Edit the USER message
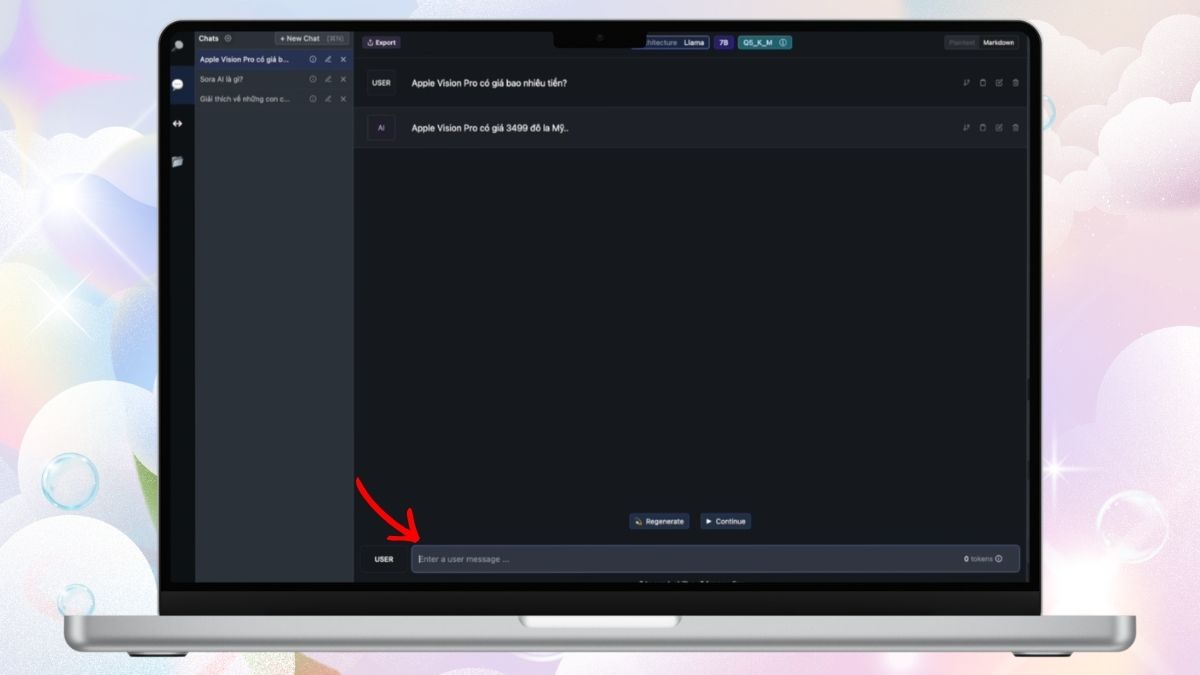Screen dimensions: 1200x675 (x=999, y=83)
